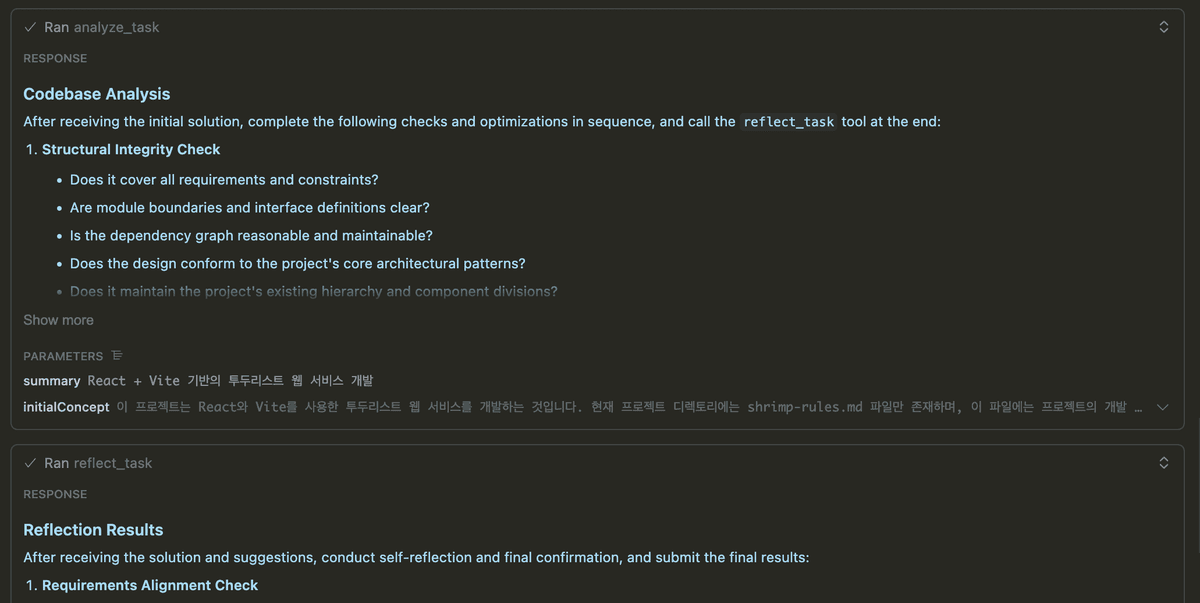Select the initialConcept parameter row
This screenshot has height=603, width=1200.
[x=400, y=407]
